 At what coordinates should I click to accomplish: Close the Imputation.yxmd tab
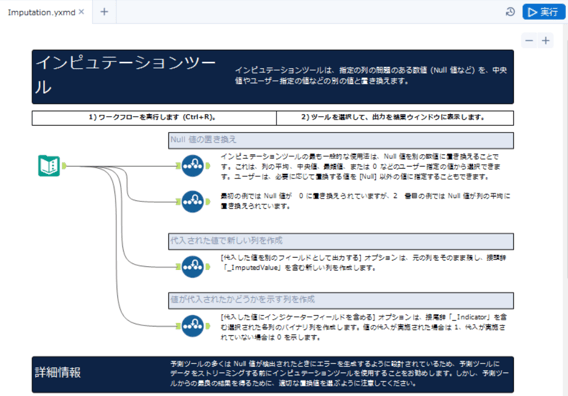point(82,12)
